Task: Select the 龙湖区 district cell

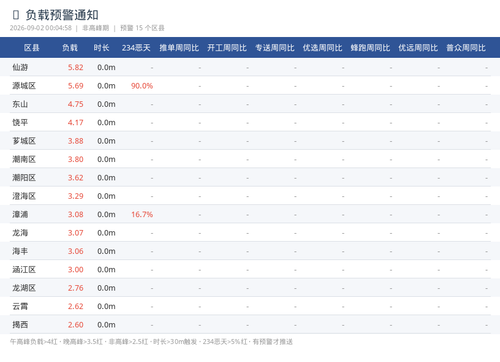Action: [24, 288]
